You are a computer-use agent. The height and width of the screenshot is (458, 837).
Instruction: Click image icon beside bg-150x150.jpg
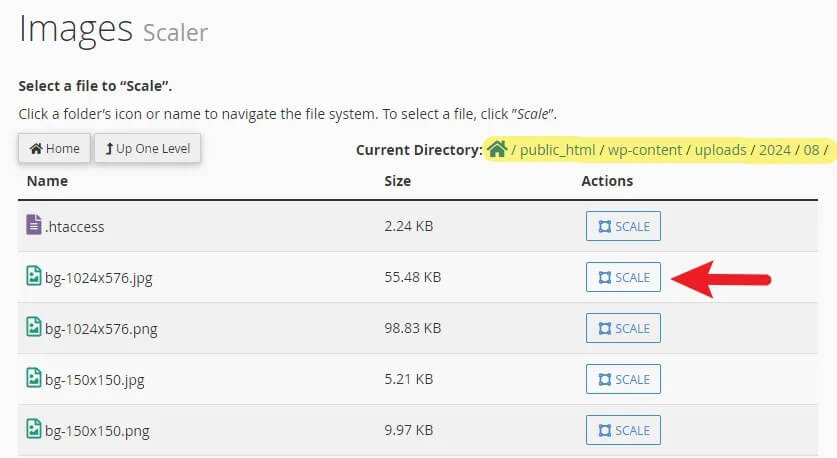click(34, 379)
